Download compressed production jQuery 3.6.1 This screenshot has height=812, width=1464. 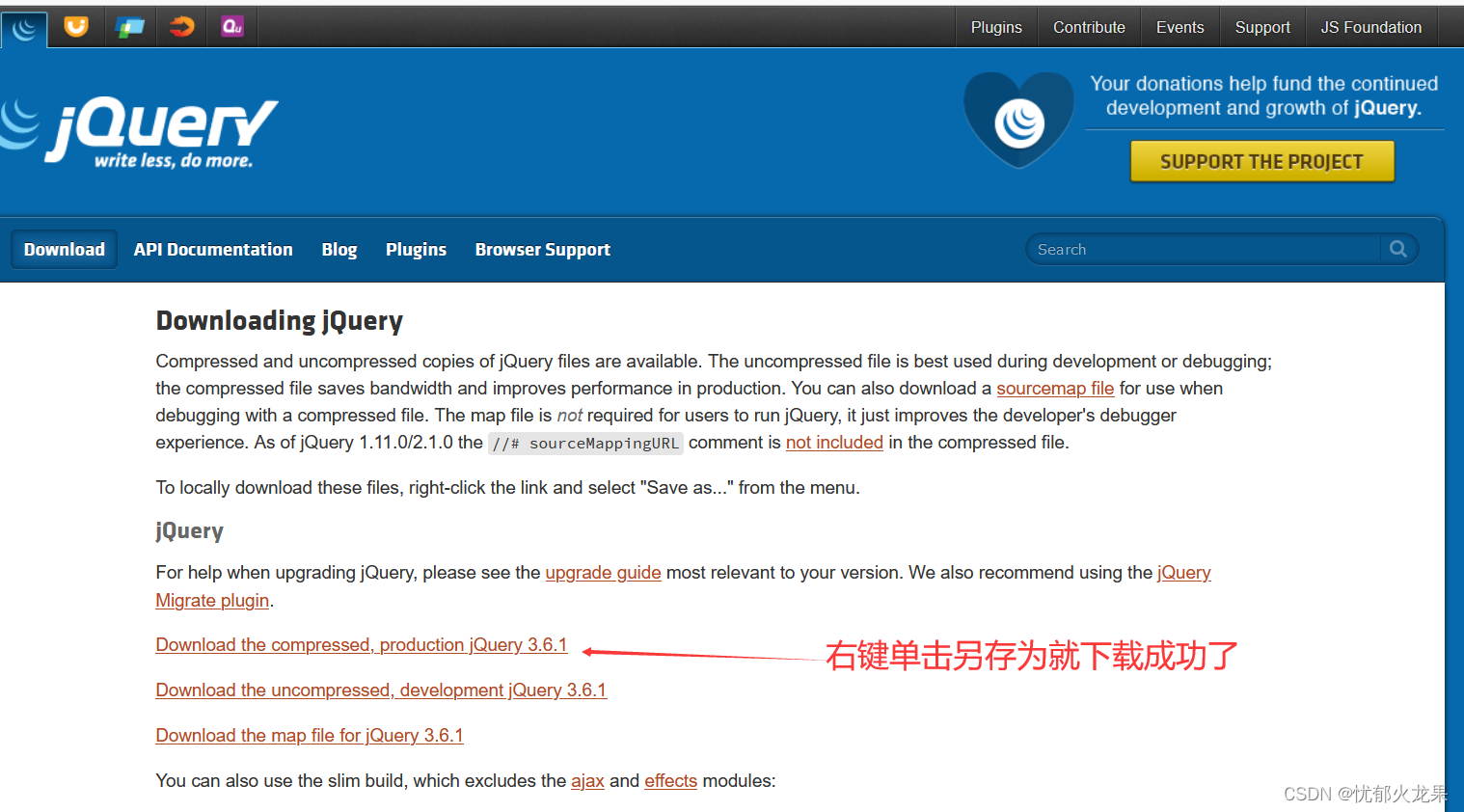coord(362,644)
